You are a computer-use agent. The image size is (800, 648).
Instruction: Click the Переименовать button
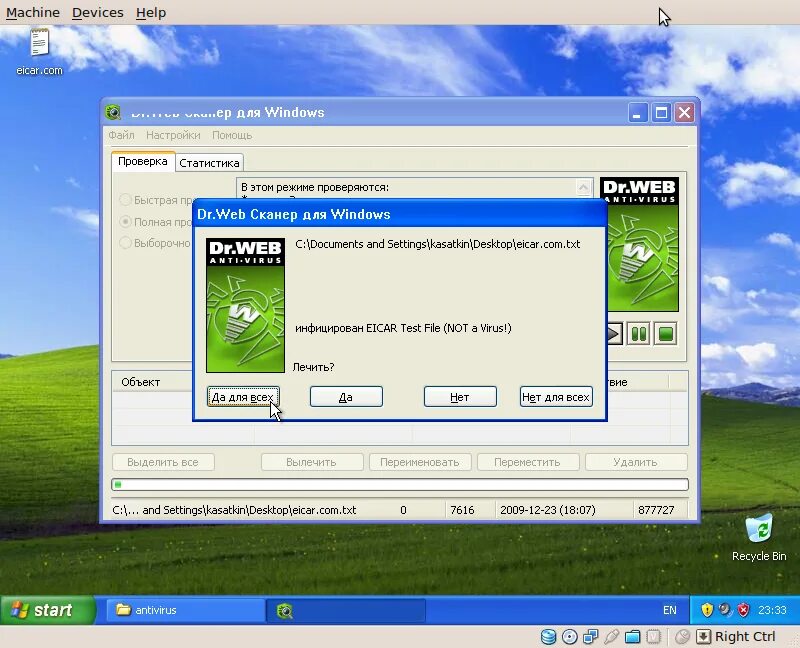(419, 462)
